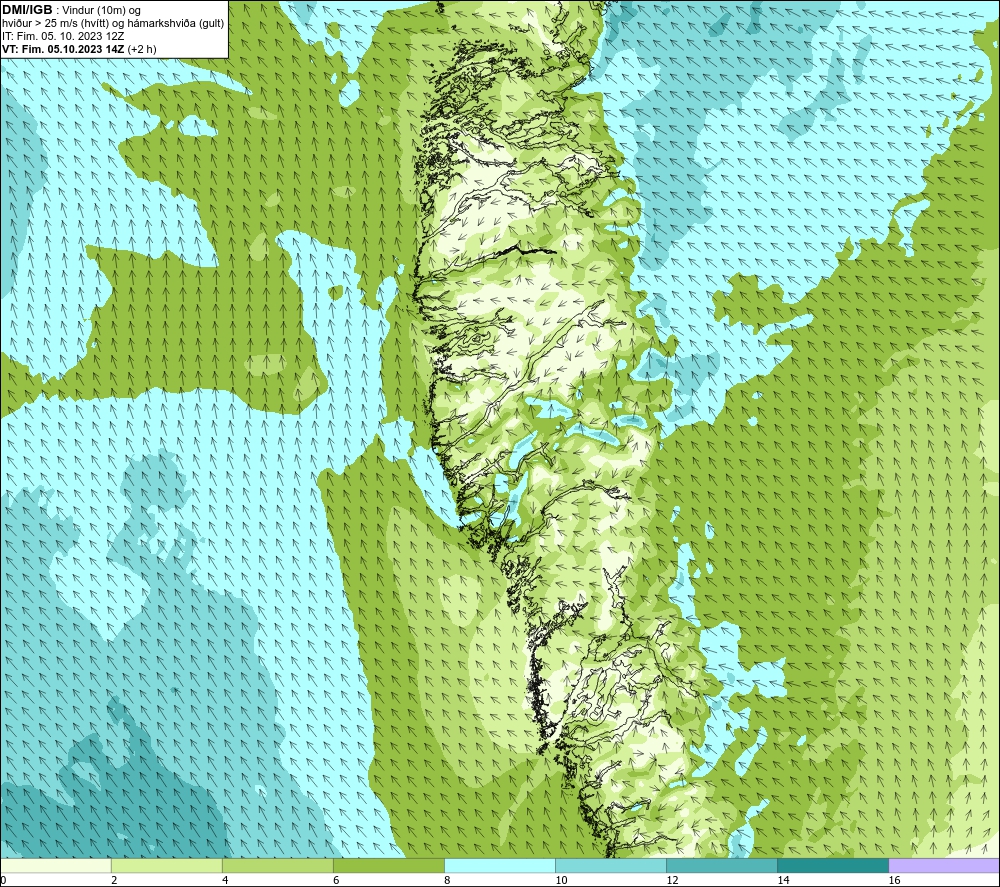Click the 14–16 dark teal color swatch
Image resolution: width=1000 pixels, height=887 pixels.
click(x=833, y=865)
